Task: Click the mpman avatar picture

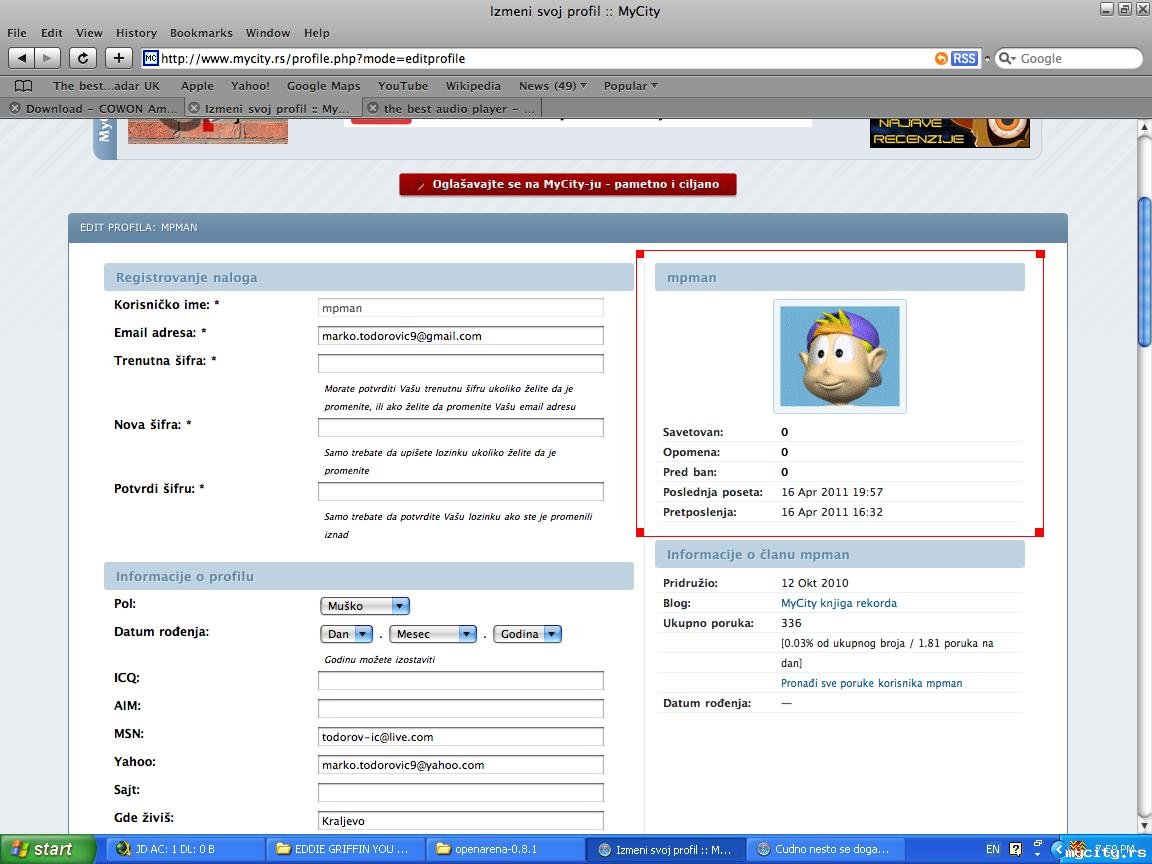Action: [x=840, y=356]
